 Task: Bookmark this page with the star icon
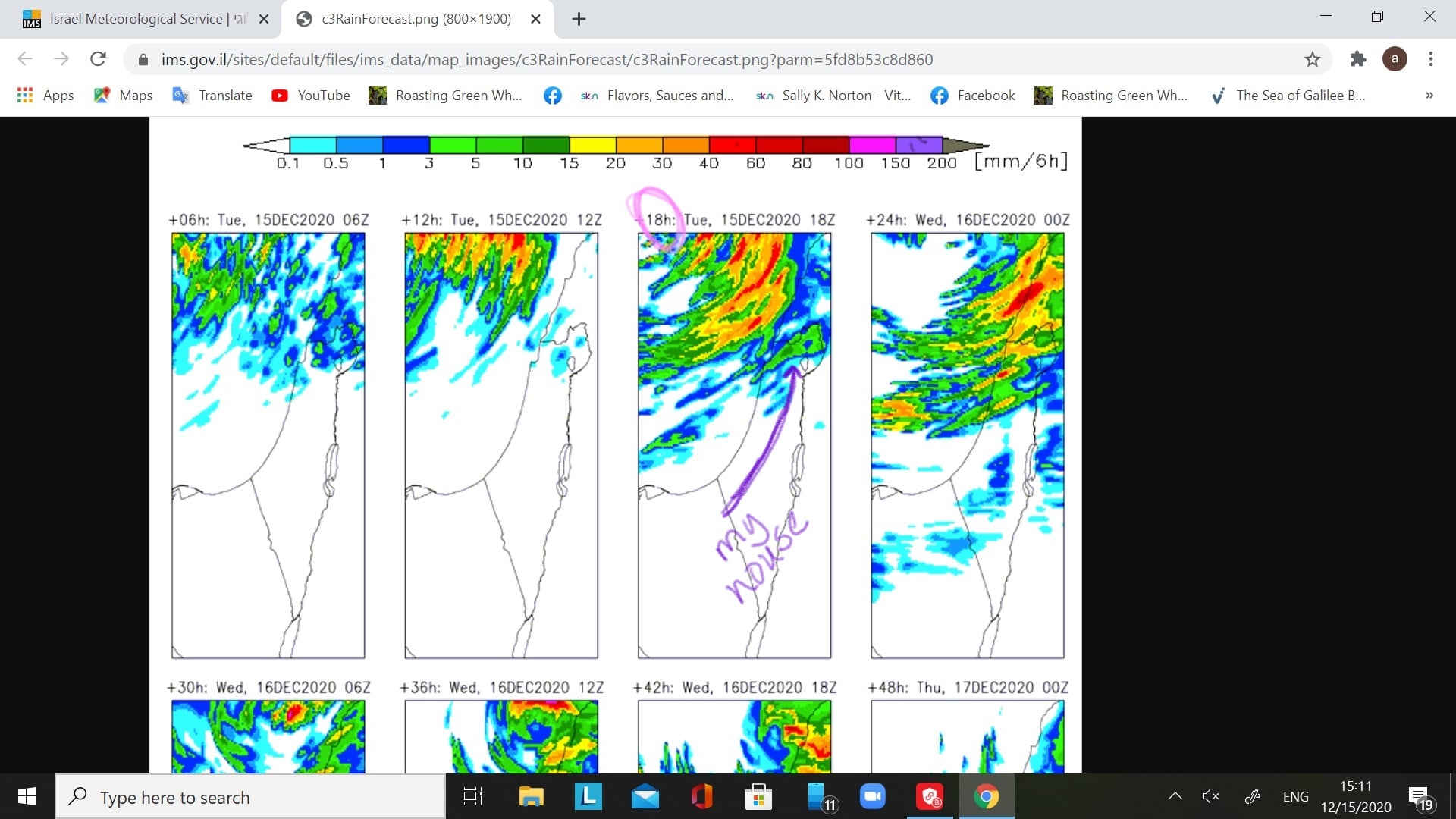1313,59
